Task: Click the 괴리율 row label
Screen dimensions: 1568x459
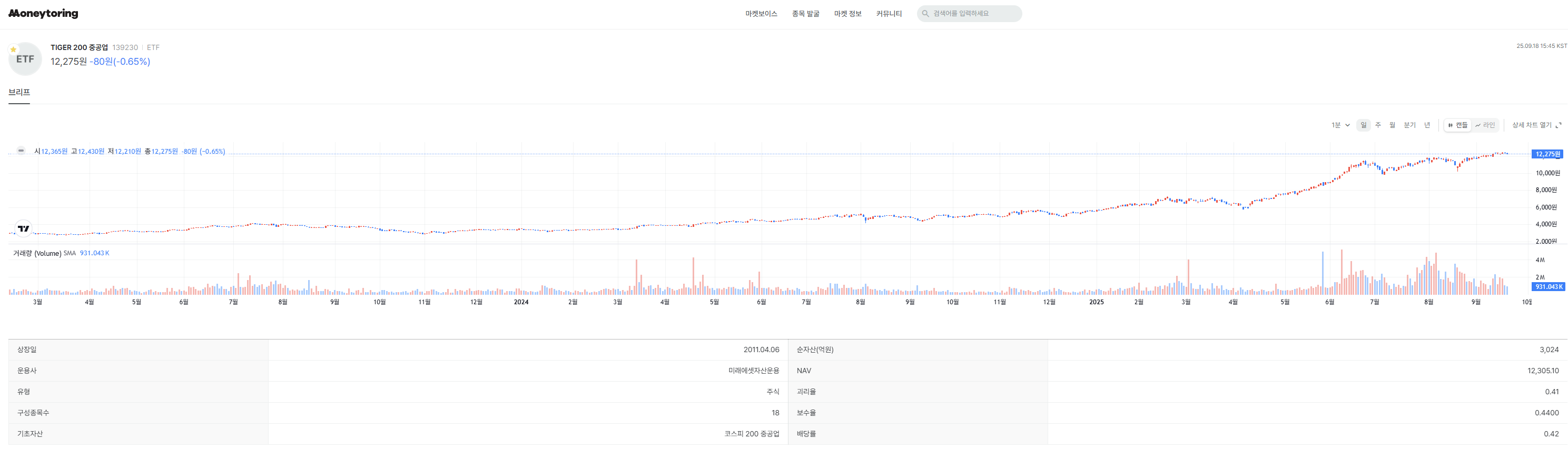Action: (806, 392)
